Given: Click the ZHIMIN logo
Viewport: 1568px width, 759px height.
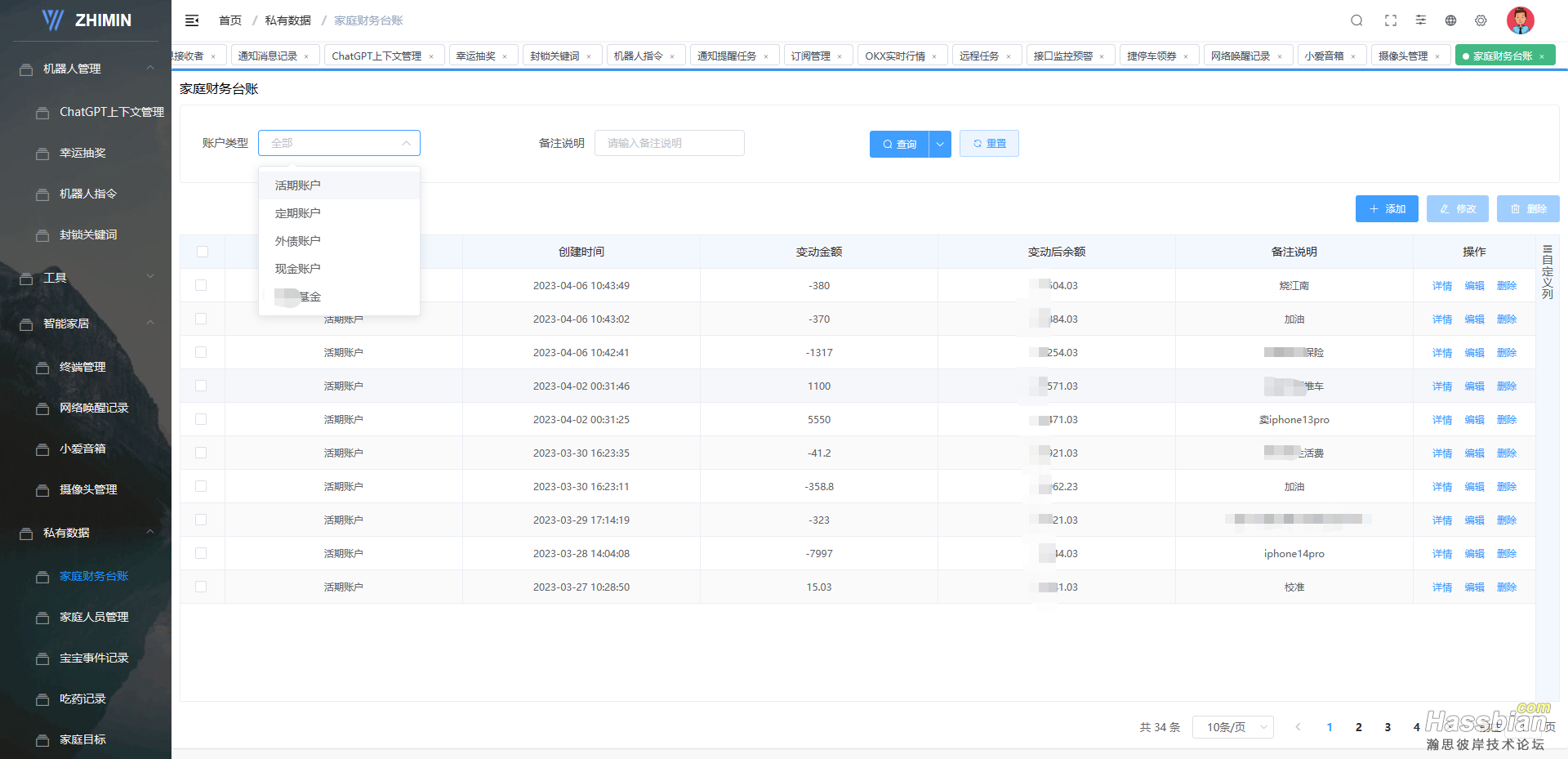Looking at the screenshot, I should [87, 20].
